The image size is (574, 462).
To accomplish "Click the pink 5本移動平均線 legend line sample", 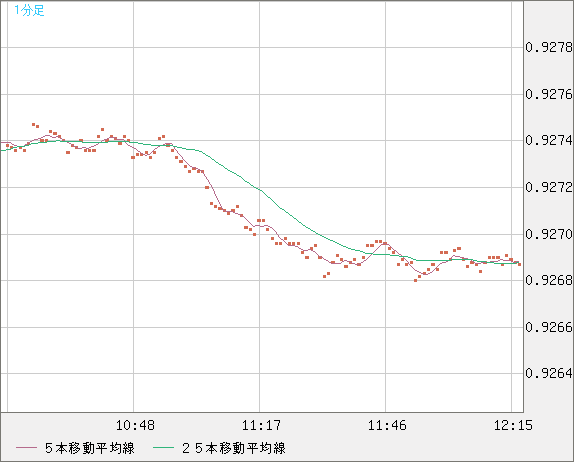I will (26, 448).
